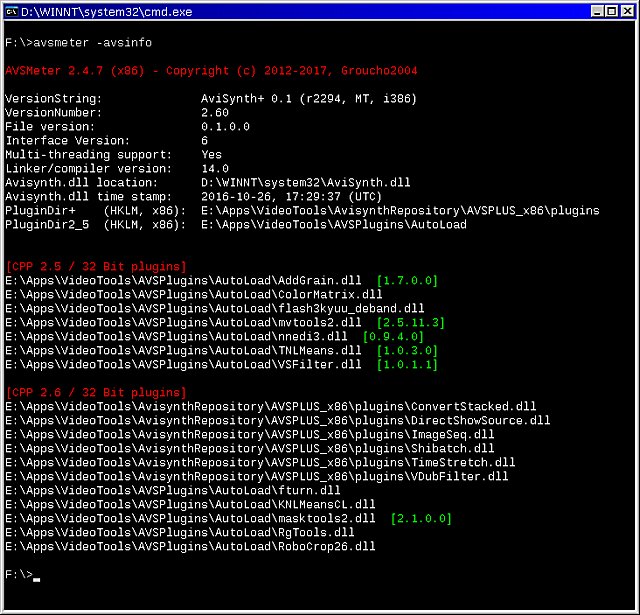Click the red AVSMeter 2.4.7 copyright line
The image size is (640, 615).
pyautogui.click(x=211, y=71)
